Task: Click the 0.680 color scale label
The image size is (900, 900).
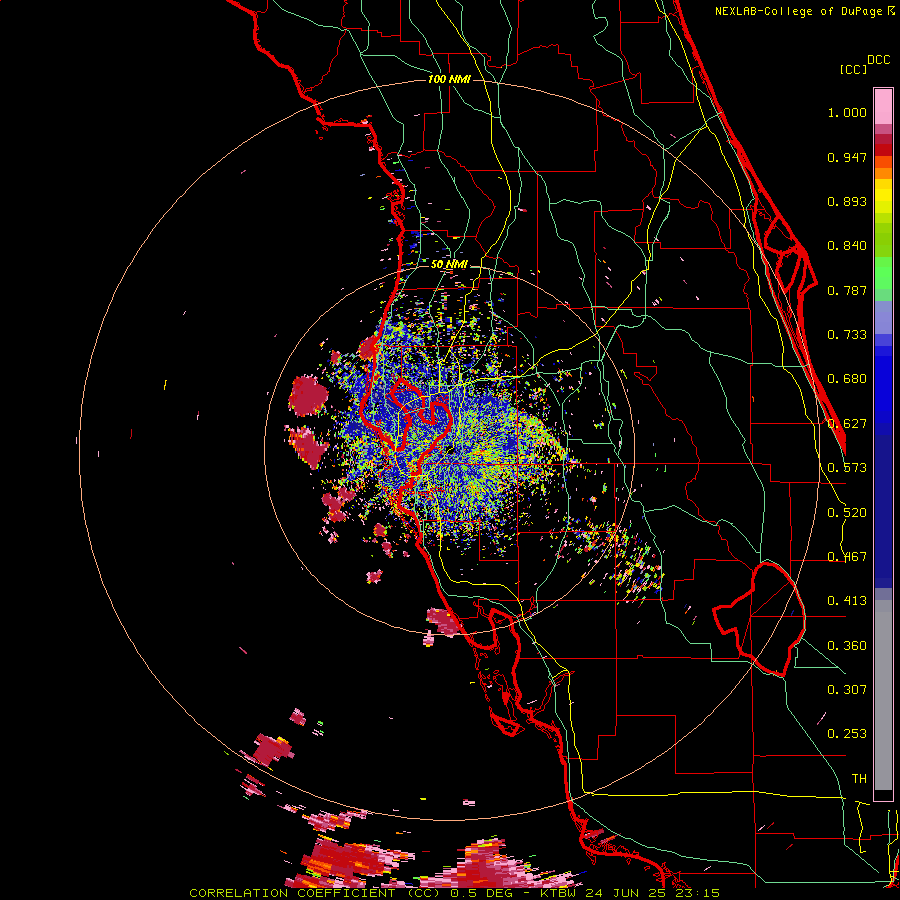Action: click(847, 379)
